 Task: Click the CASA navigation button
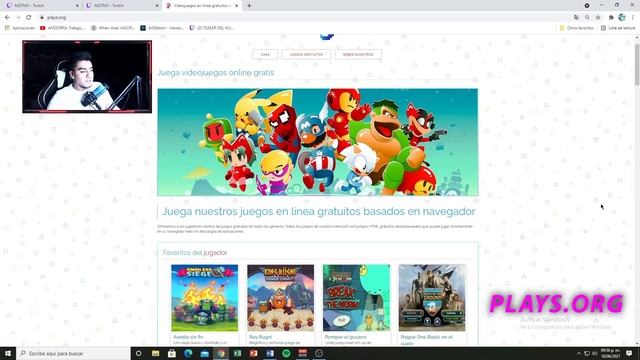[265, 54]
